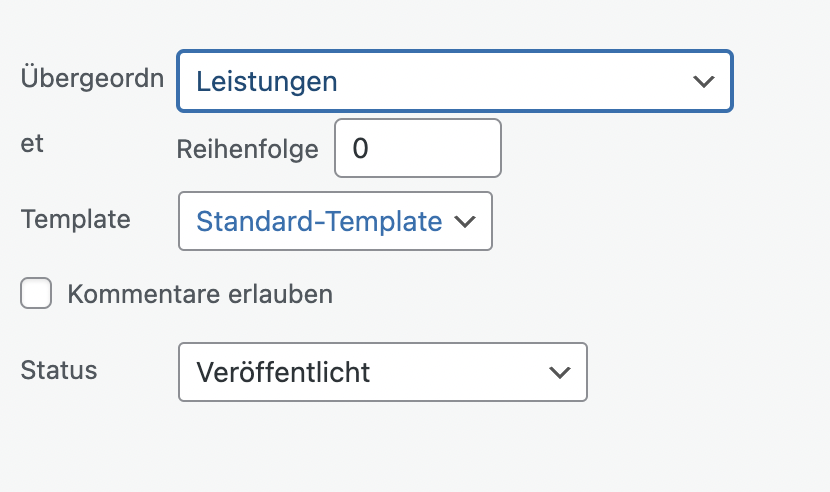Viewport: 830px width, 492px height.
Task: Click the chevron arrow beside Veröffentlicht
Action: point(560,372)
